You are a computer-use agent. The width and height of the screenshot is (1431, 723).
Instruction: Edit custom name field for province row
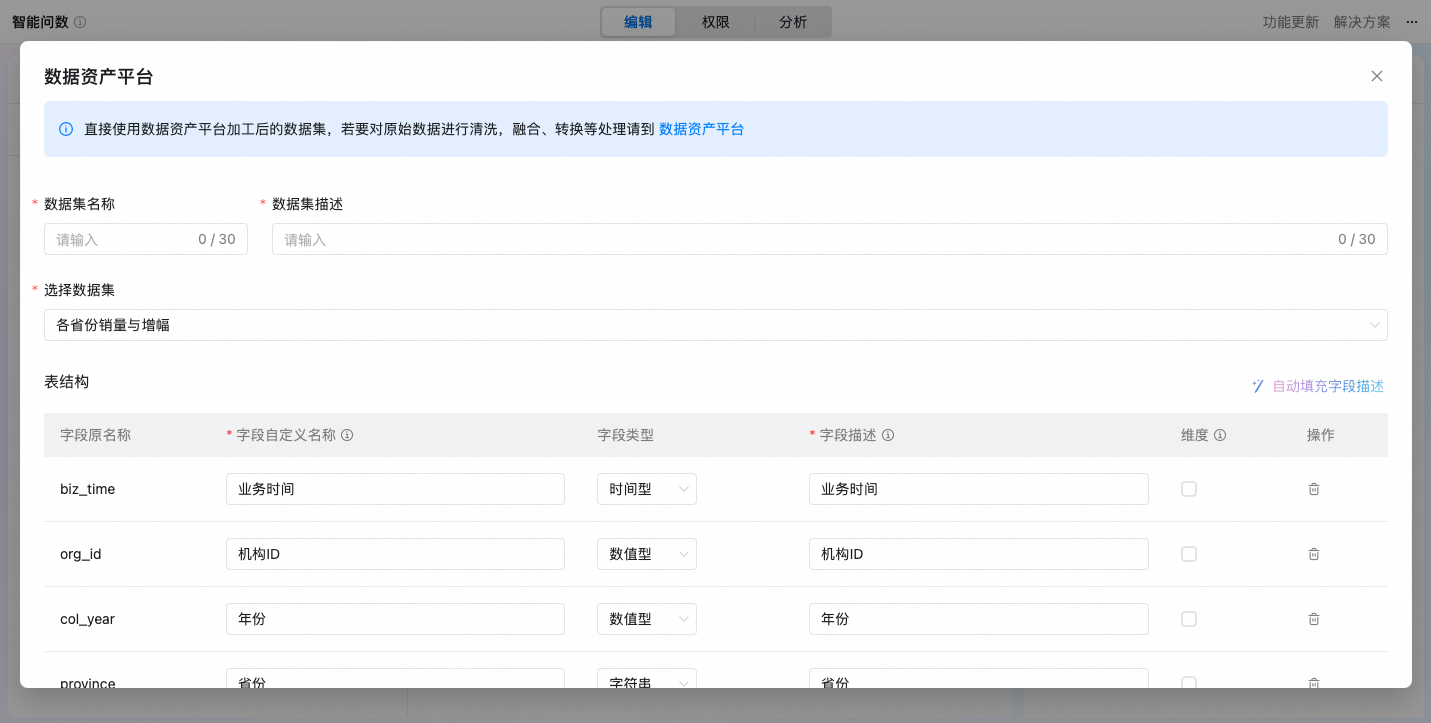tap(395, 679)
